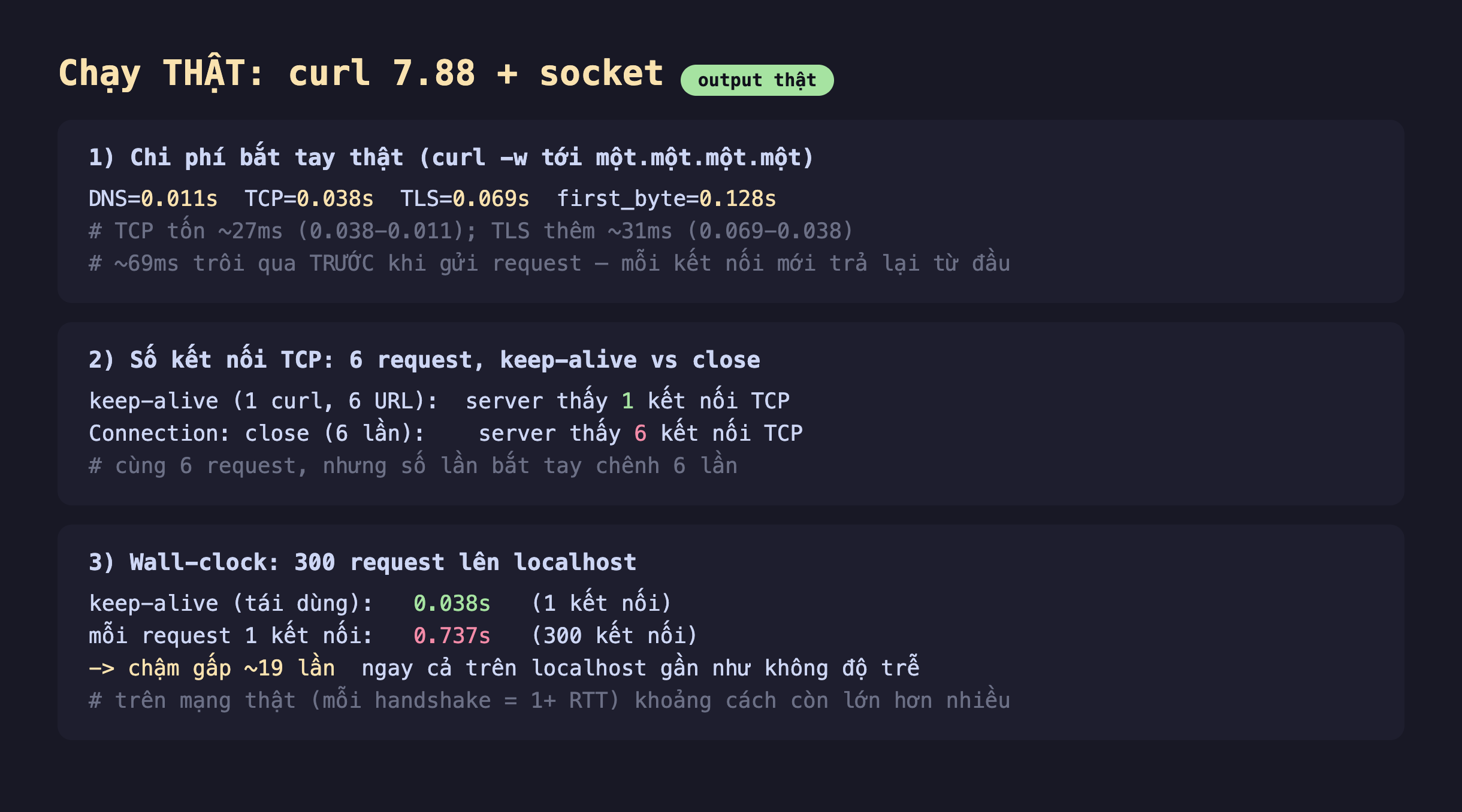Click heading '3) Wall-clock: 300 request lên localhost'
This screenshot has height=812, width=1462.
pos(363,563)
